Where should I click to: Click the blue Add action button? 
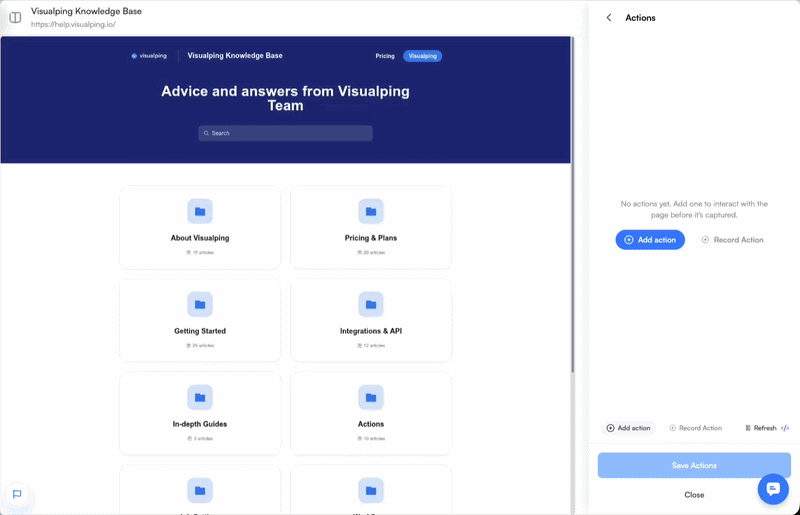click(650, 239)
